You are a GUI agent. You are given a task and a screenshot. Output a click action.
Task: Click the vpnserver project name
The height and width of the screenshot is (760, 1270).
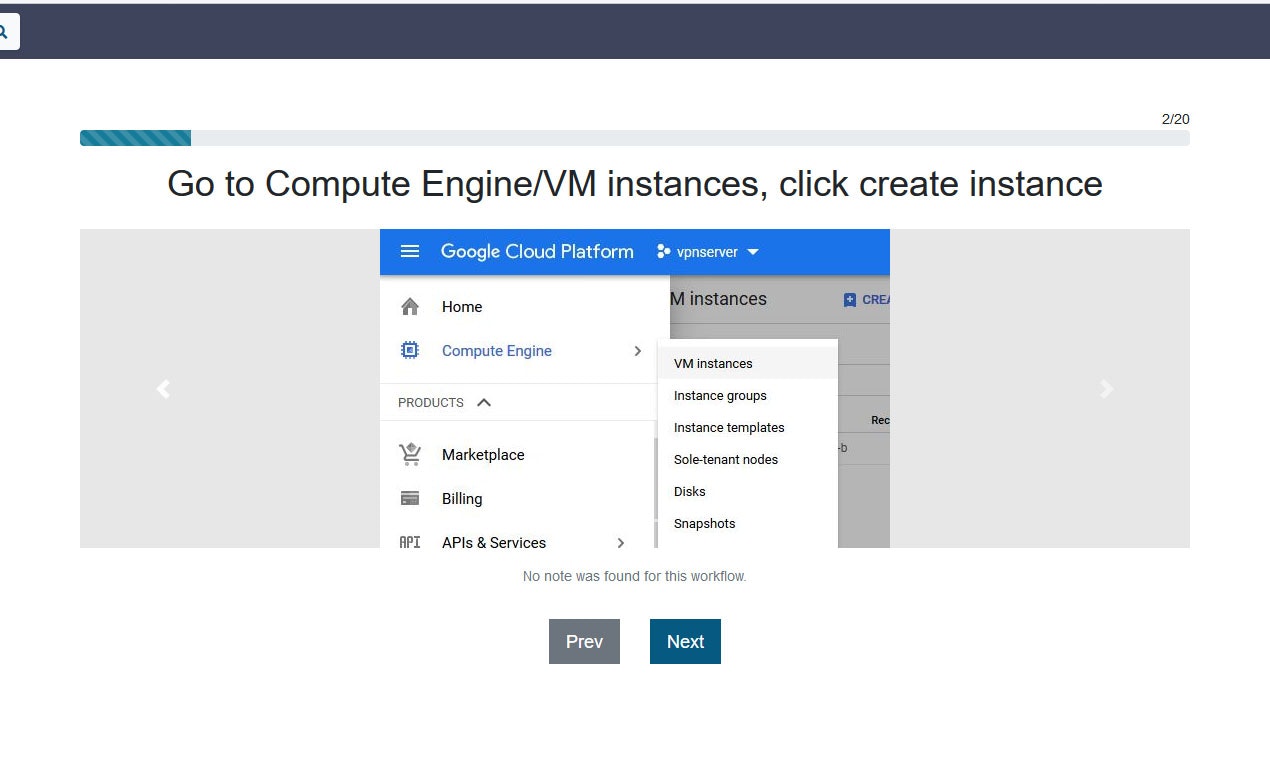[707, 252]
